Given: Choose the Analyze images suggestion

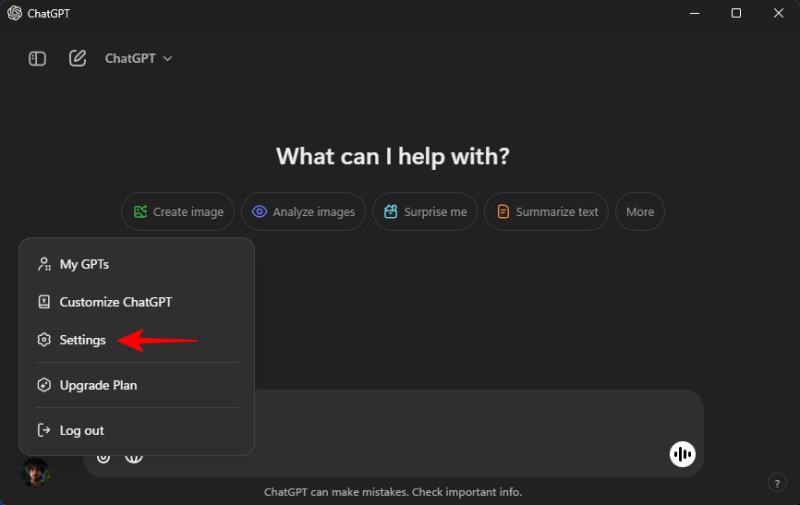Looking at the screenshot, I should (x=304, y=212).
